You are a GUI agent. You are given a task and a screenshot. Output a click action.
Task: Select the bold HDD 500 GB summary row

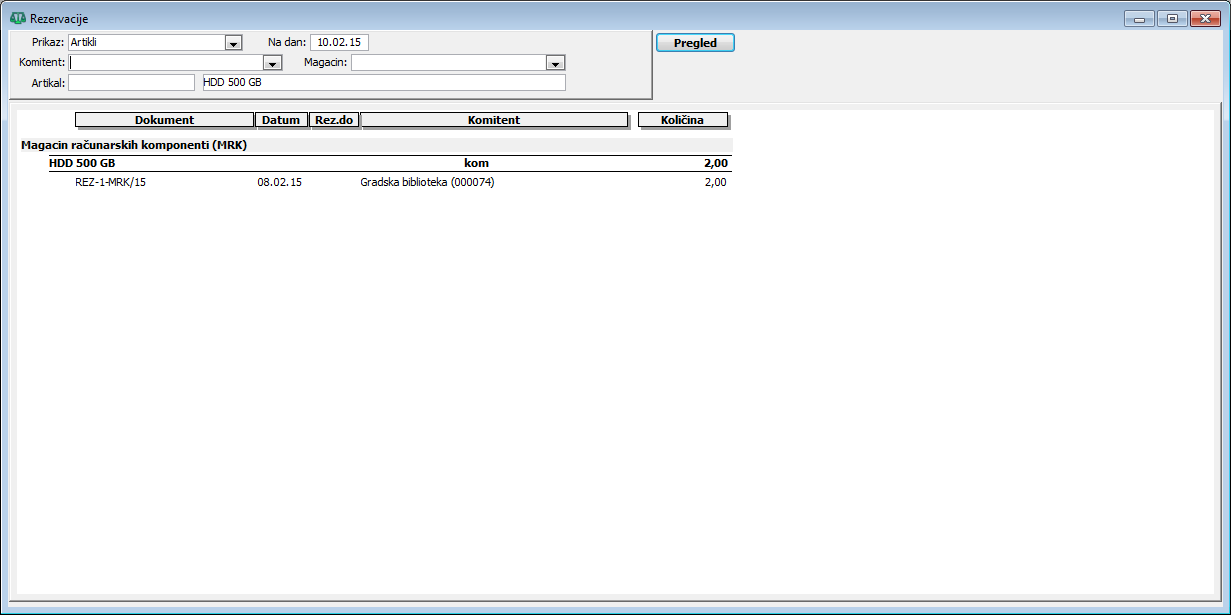[x=82, y=163]
